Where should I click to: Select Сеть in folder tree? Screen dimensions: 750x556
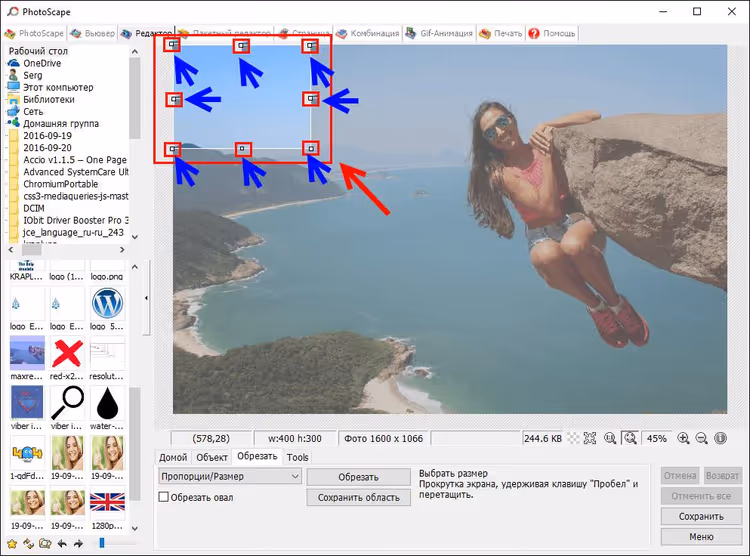(33, 111)
